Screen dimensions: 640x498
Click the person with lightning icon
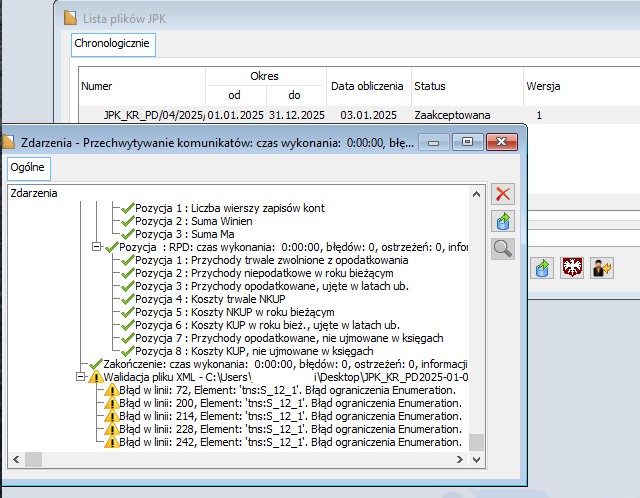[600, 268]
